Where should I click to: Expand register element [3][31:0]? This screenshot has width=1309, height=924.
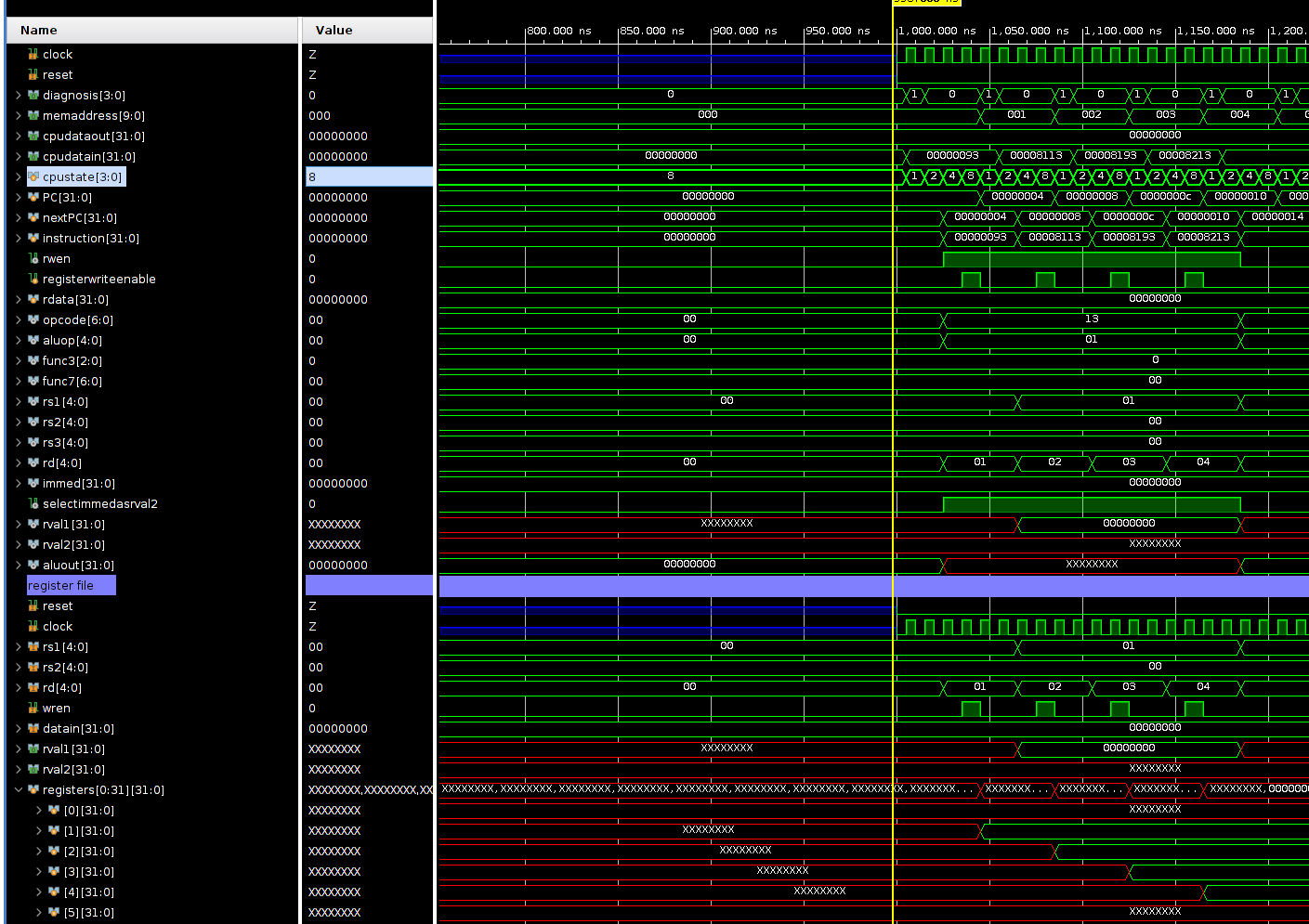pos(39,871)
